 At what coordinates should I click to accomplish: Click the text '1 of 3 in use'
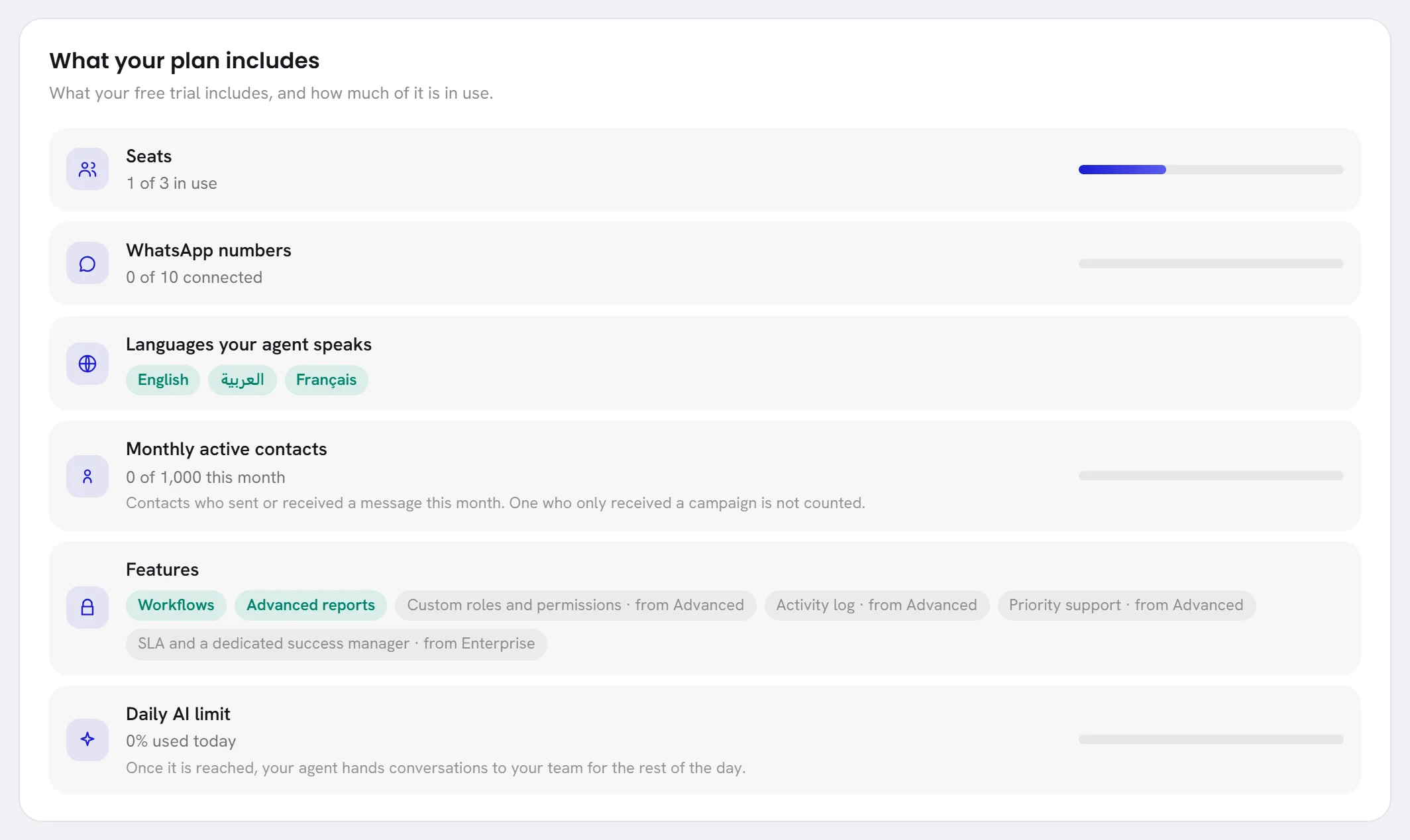pos(172,183)
